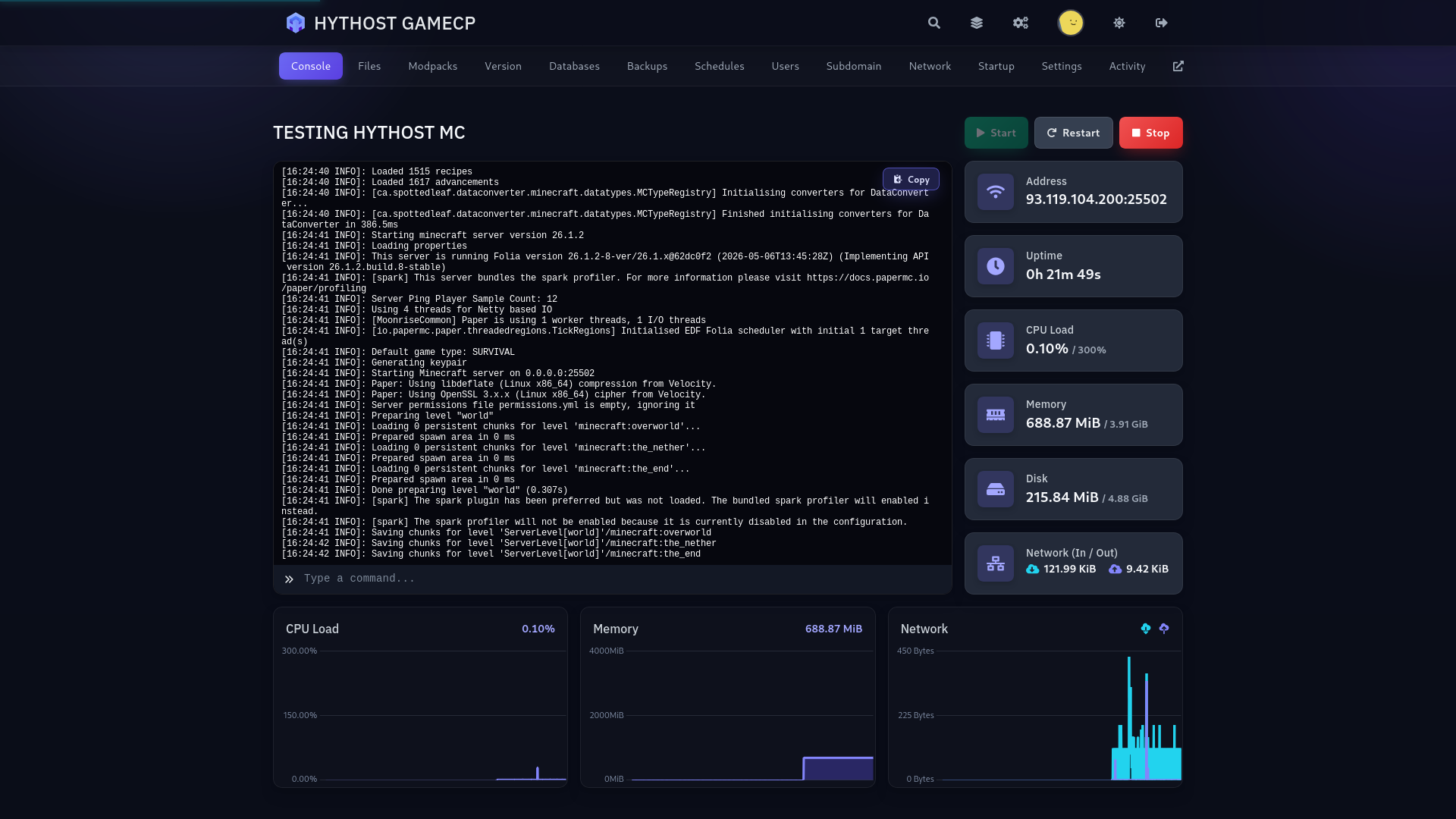Click the cyan download icon on the Network graph
This screenshot has height=819, width=1456.
tap(1146, 629)
